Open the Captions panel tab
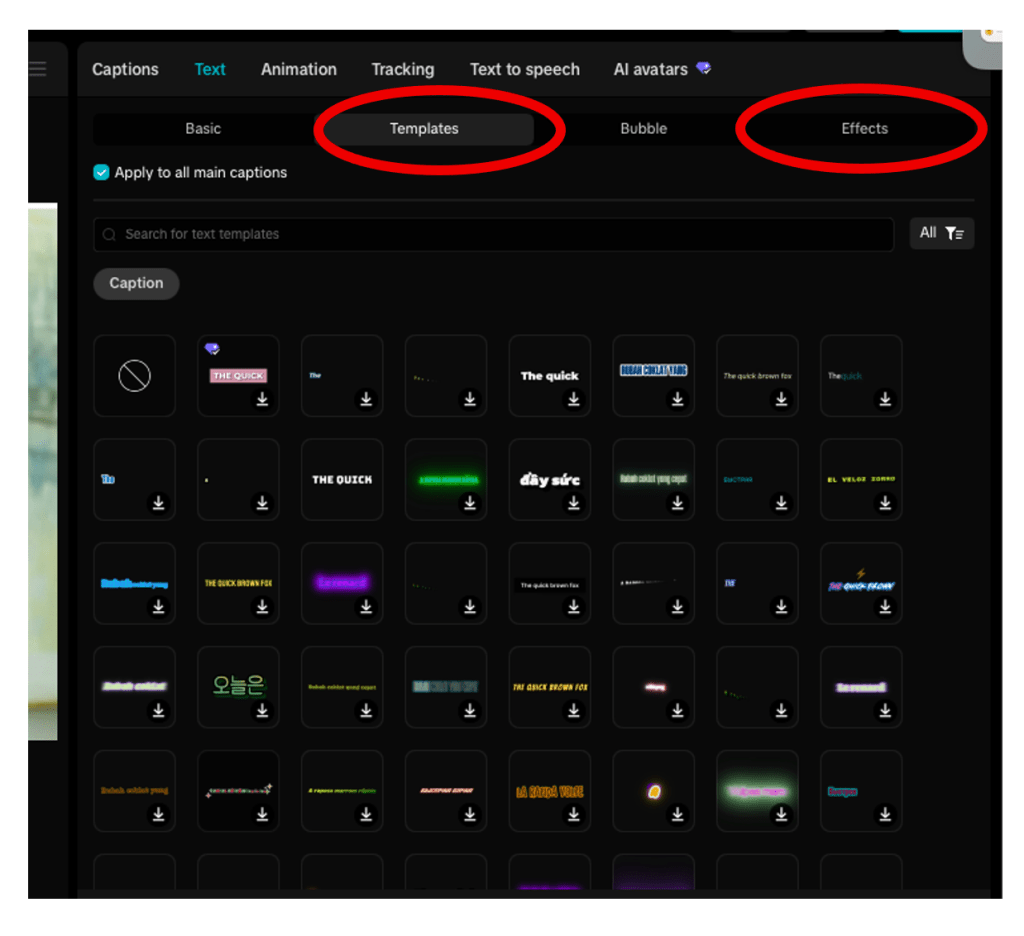 coord(125,70)
